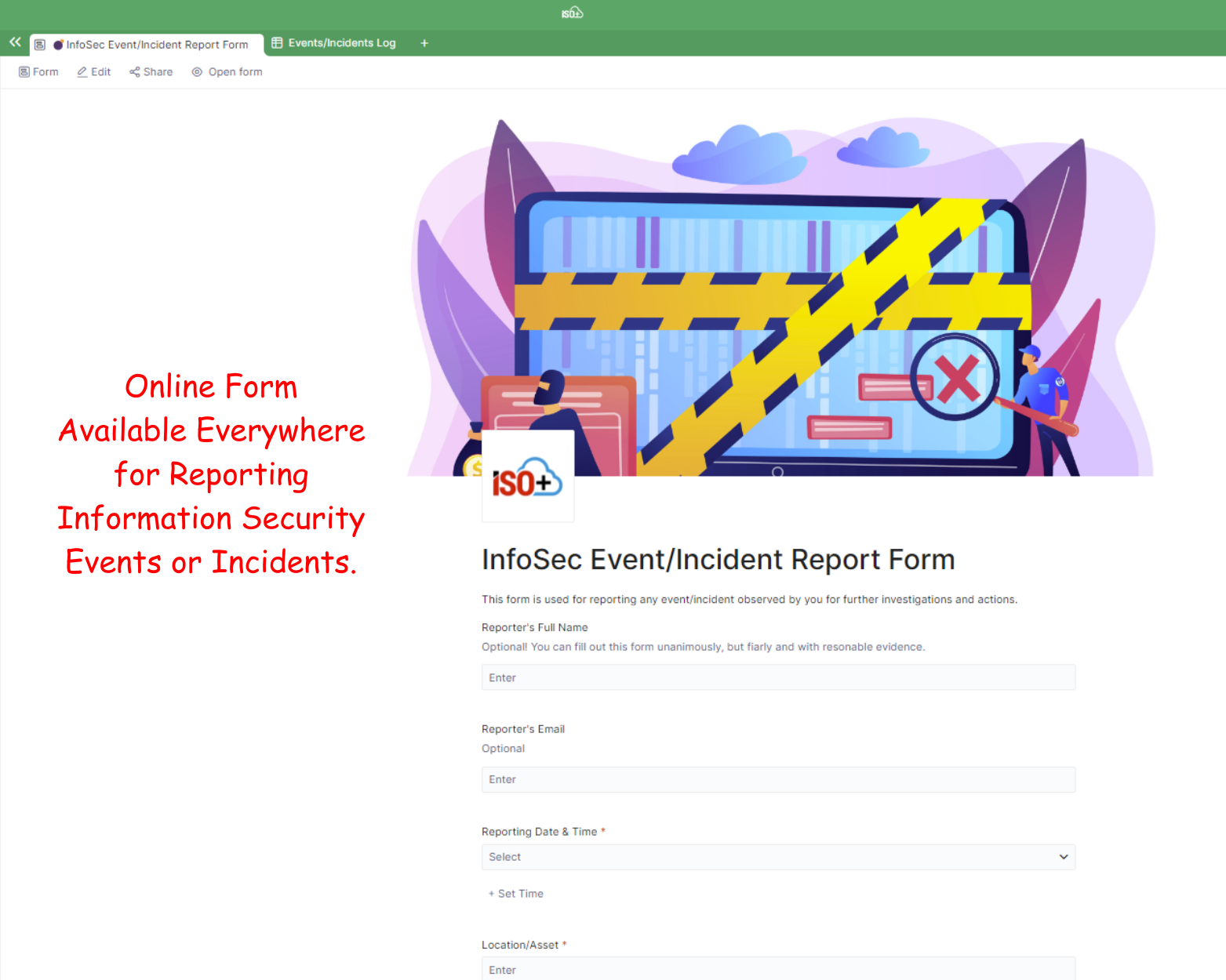Click the dropdown chevron on Select field
1226x980 pixels.
[x=1063, y=857]
